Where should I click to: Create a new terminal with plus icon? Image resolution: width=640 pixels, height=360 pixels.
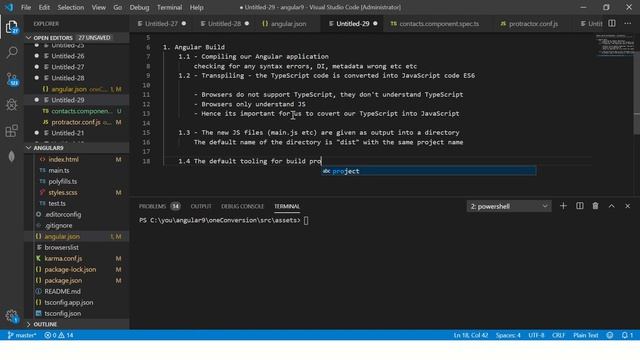tap(563, 206)
